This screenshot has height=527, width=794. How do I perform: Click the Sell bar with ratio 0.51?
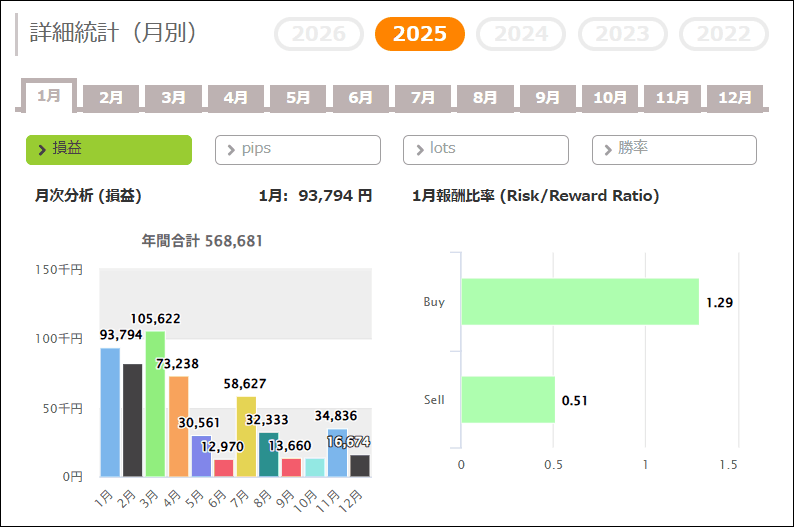pyautogui.click(x=507, y=400)
